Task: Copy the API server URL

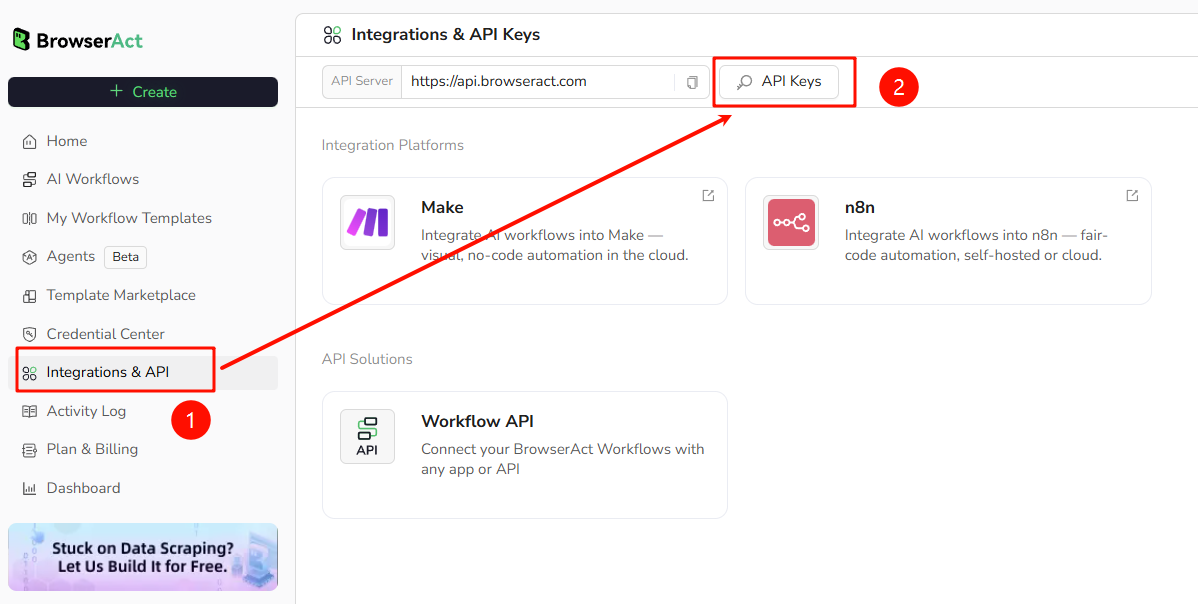Action: point(692,82)
